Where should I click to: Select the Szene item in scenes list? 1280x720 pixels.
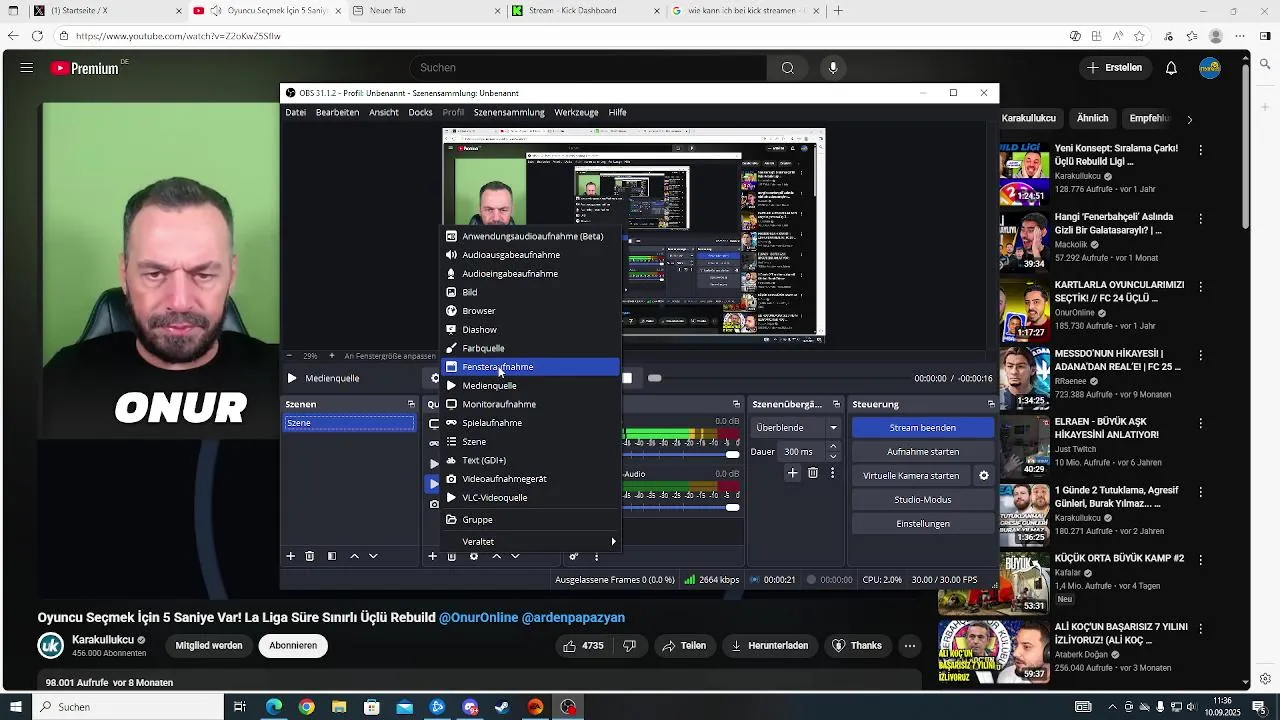coord(349,423)
